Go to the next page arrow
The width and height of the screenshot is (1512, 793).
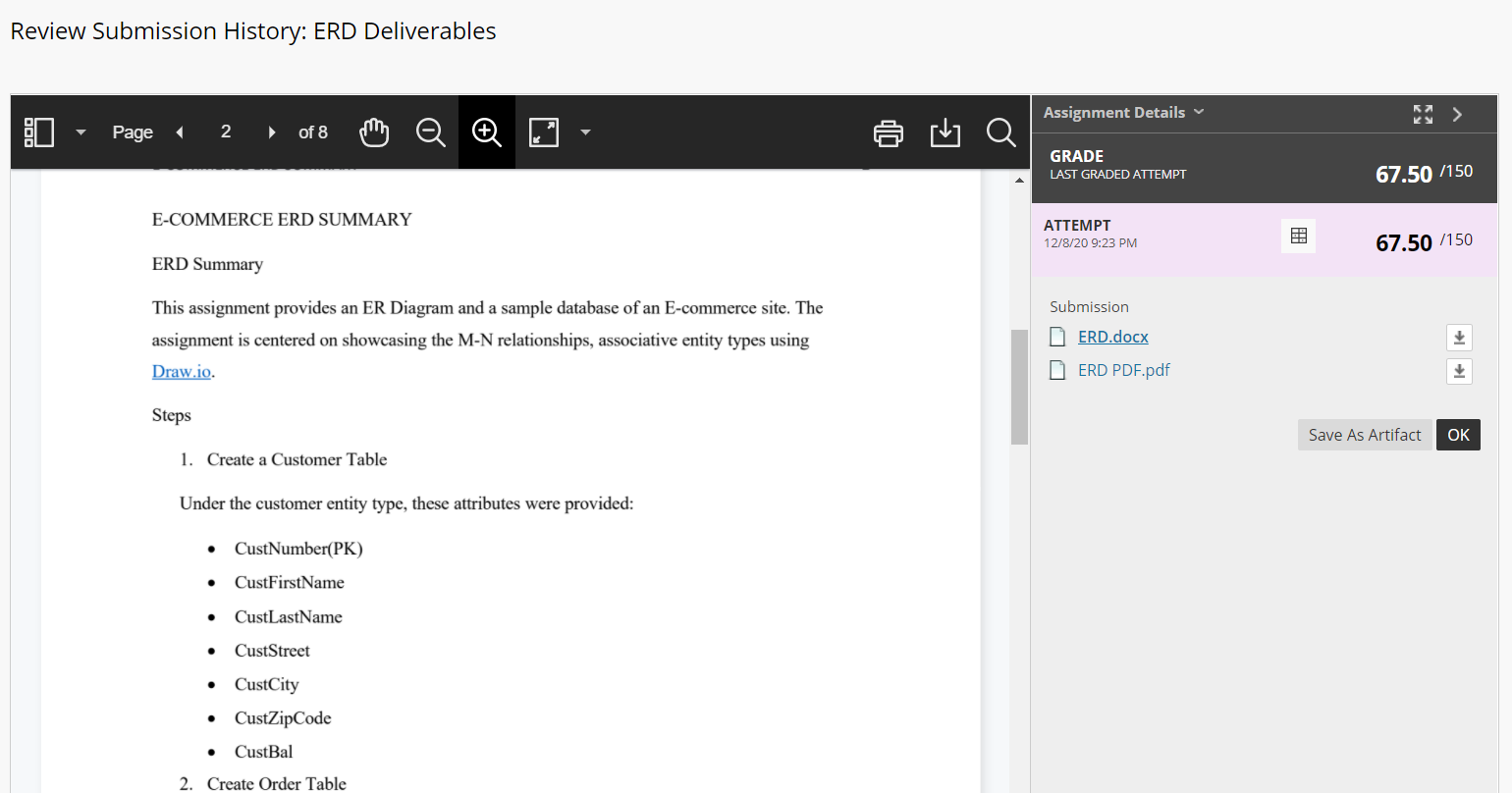point(272,132)
